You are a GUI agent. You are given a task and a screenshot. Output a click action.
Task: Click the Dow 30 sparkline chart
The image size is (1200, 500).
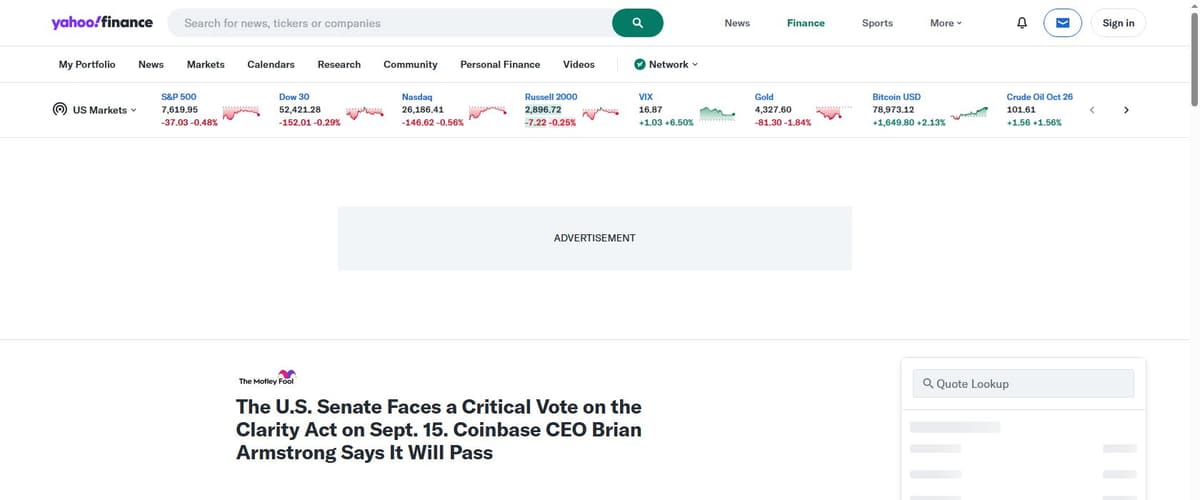pyautogui.click(x=365, y=112)
